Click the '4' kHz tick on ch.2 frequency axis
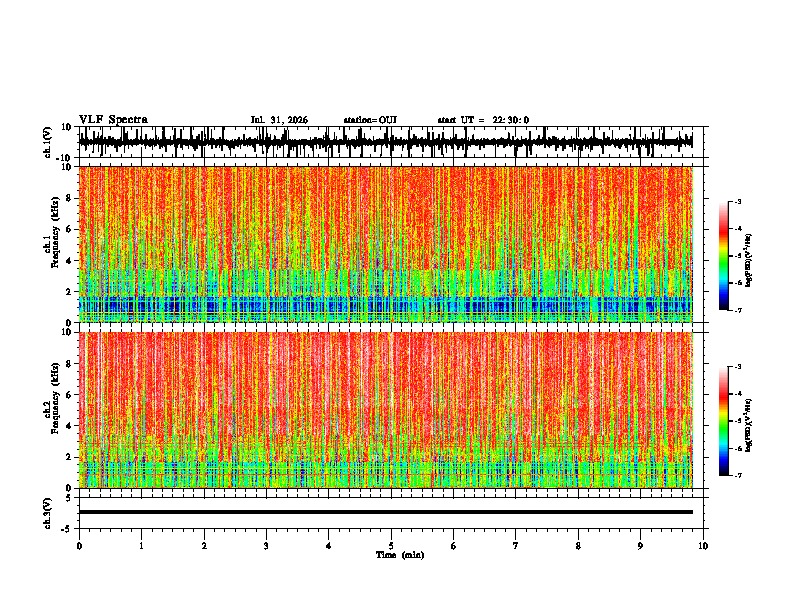This screenshot has width=792, height=612. [70, 426]
